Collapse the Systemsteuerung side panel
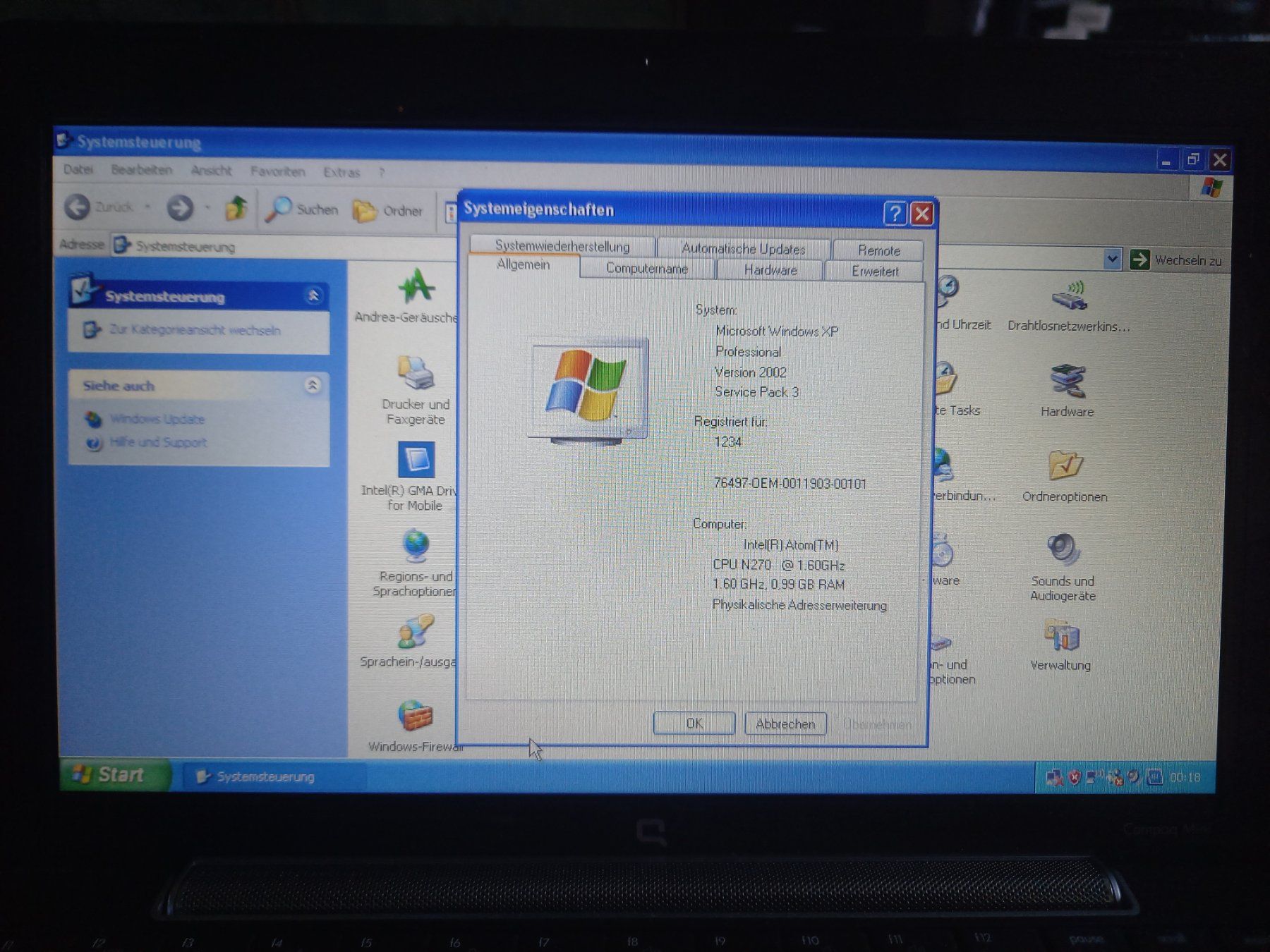The width and height of the screenshot is (1270, 952). click(313, 295)
